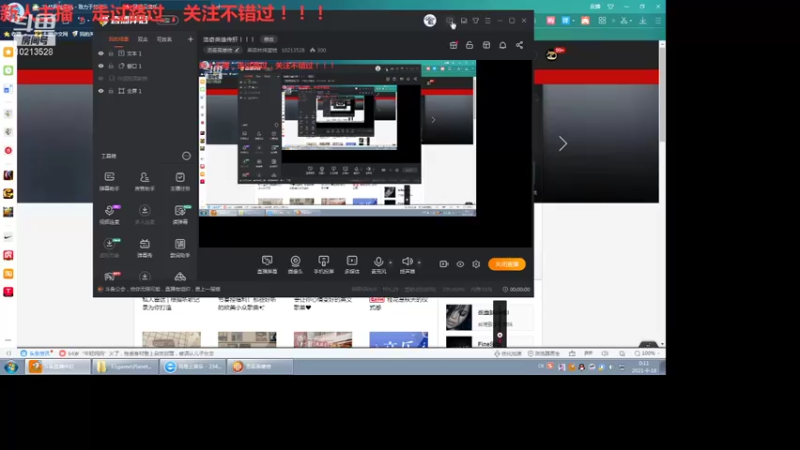Click the 100% zoom control in browser status bar
Viewport: 800px width, 450px height.
click(x=645, y=353)
